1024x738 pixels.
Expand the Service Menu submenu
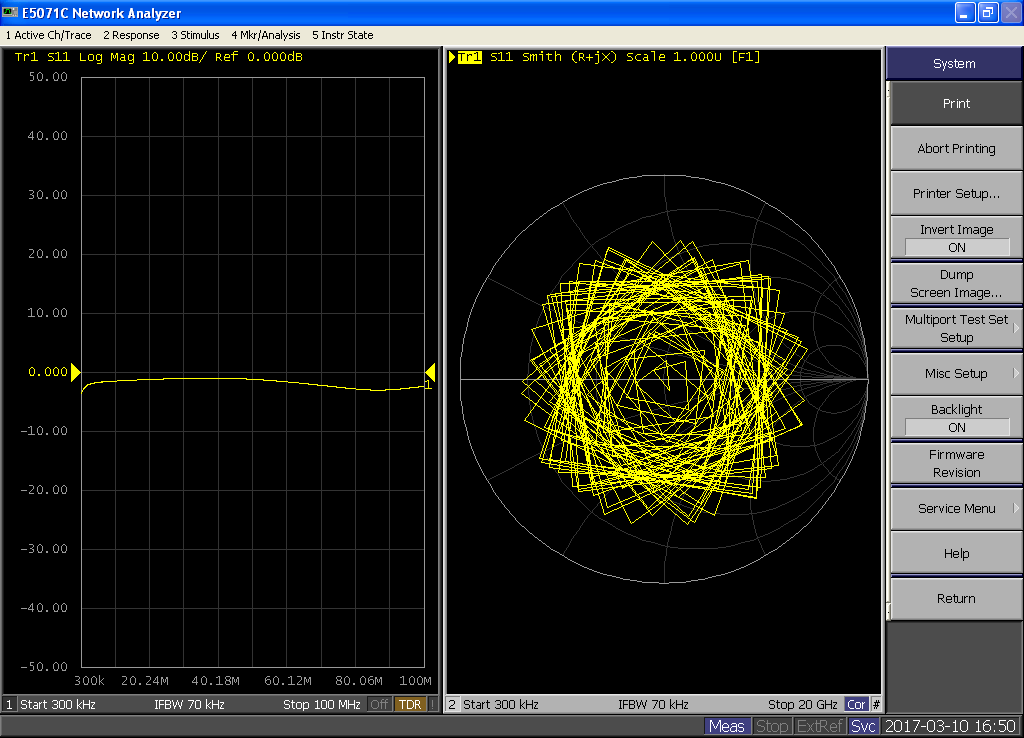[956, 508]
